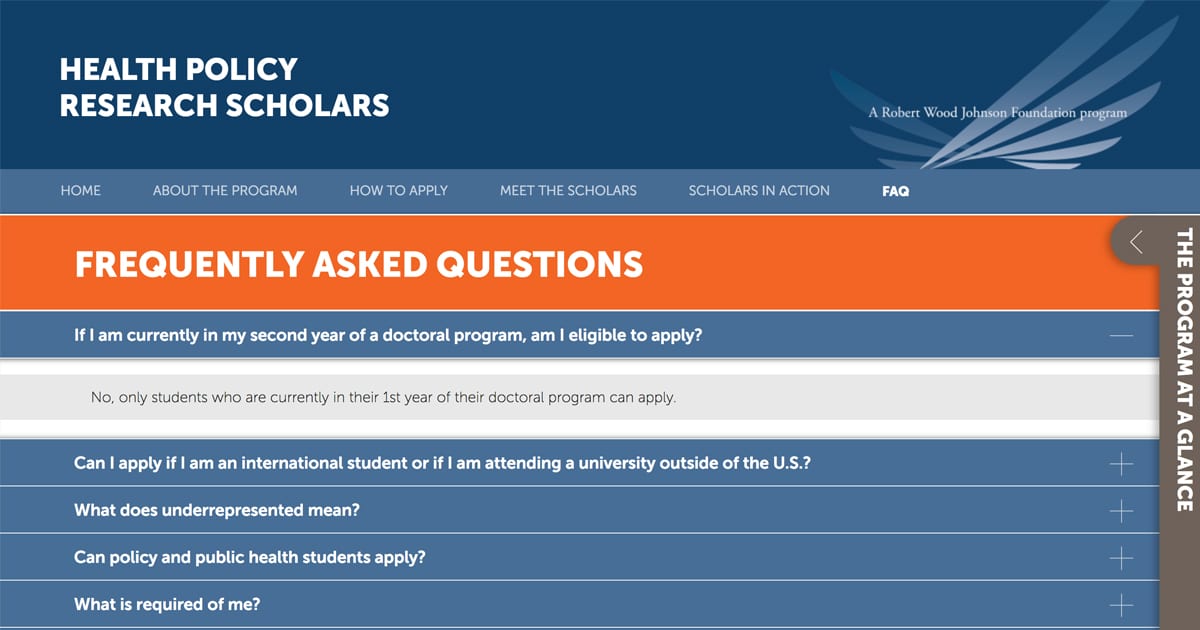This screenshot has width=1200, height=630.
Task: Select How to Apply navigation item
Action: (x=399, y=190)
